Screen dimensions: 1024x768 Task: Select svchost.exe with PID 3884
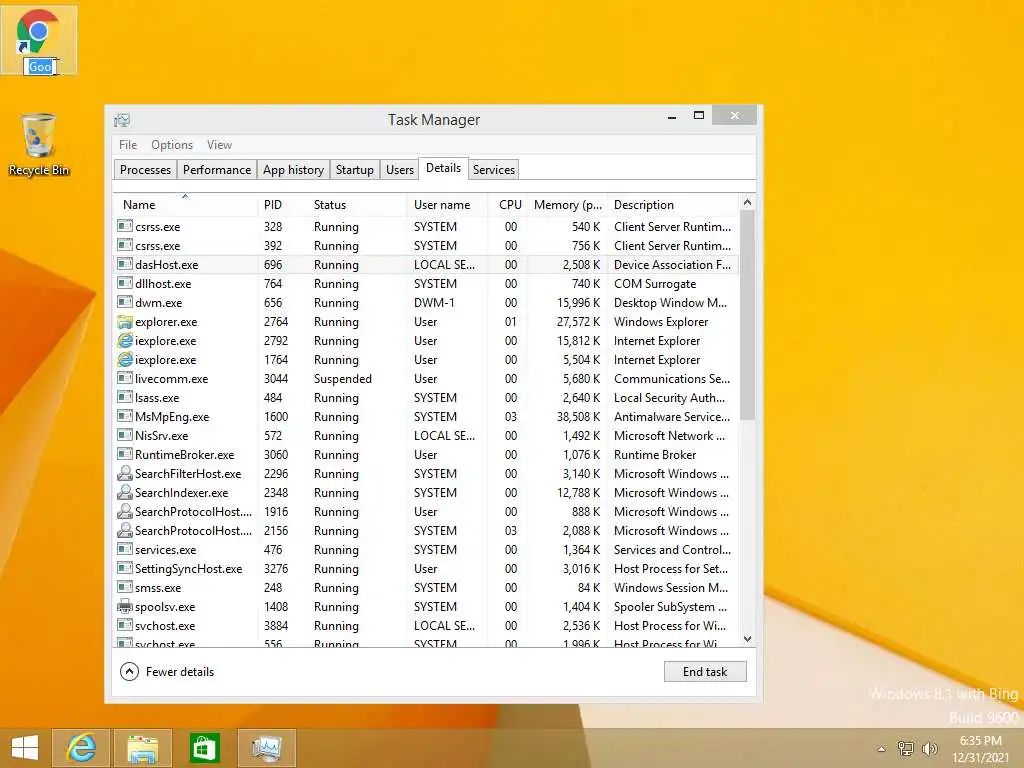click(x=426, y=626)
